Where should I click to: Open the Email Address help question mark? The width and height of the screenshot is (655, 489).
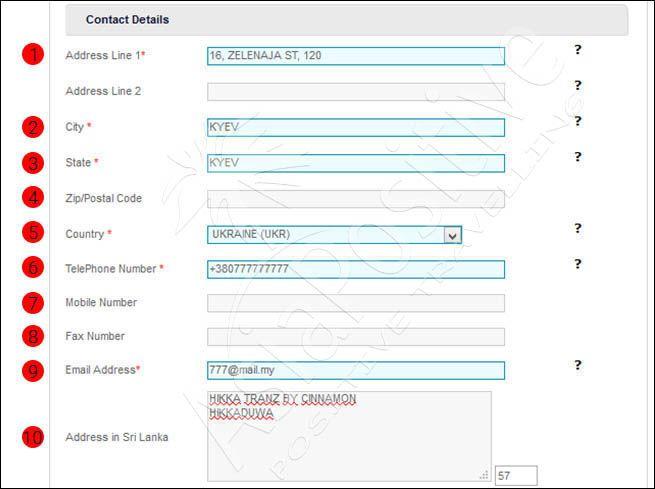(x=577, y=365)
